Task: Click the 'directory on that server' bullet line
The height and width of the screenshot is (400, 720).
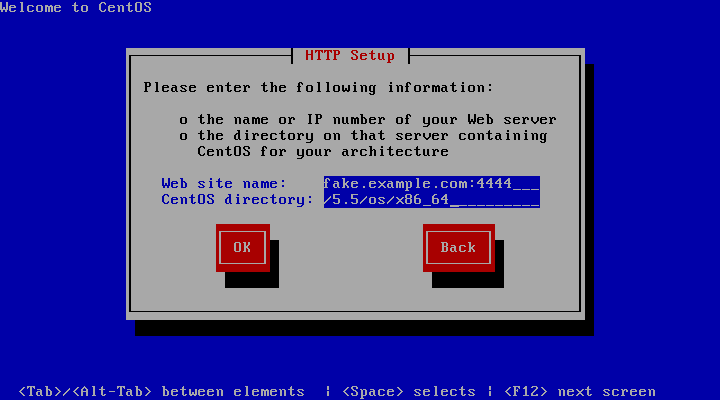Action: pos(372,135)
